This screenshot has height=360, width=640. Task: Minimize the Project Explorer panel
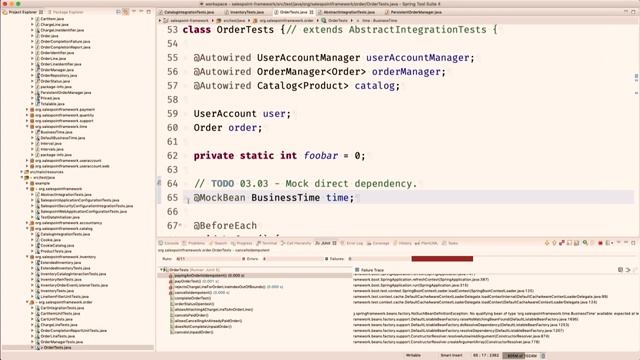141,12
